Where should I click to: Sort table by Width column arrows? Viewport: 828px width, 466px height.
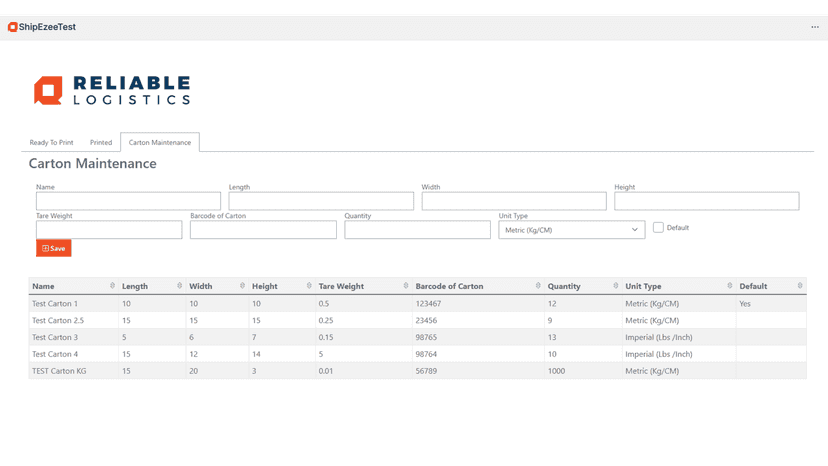point(242,286)
